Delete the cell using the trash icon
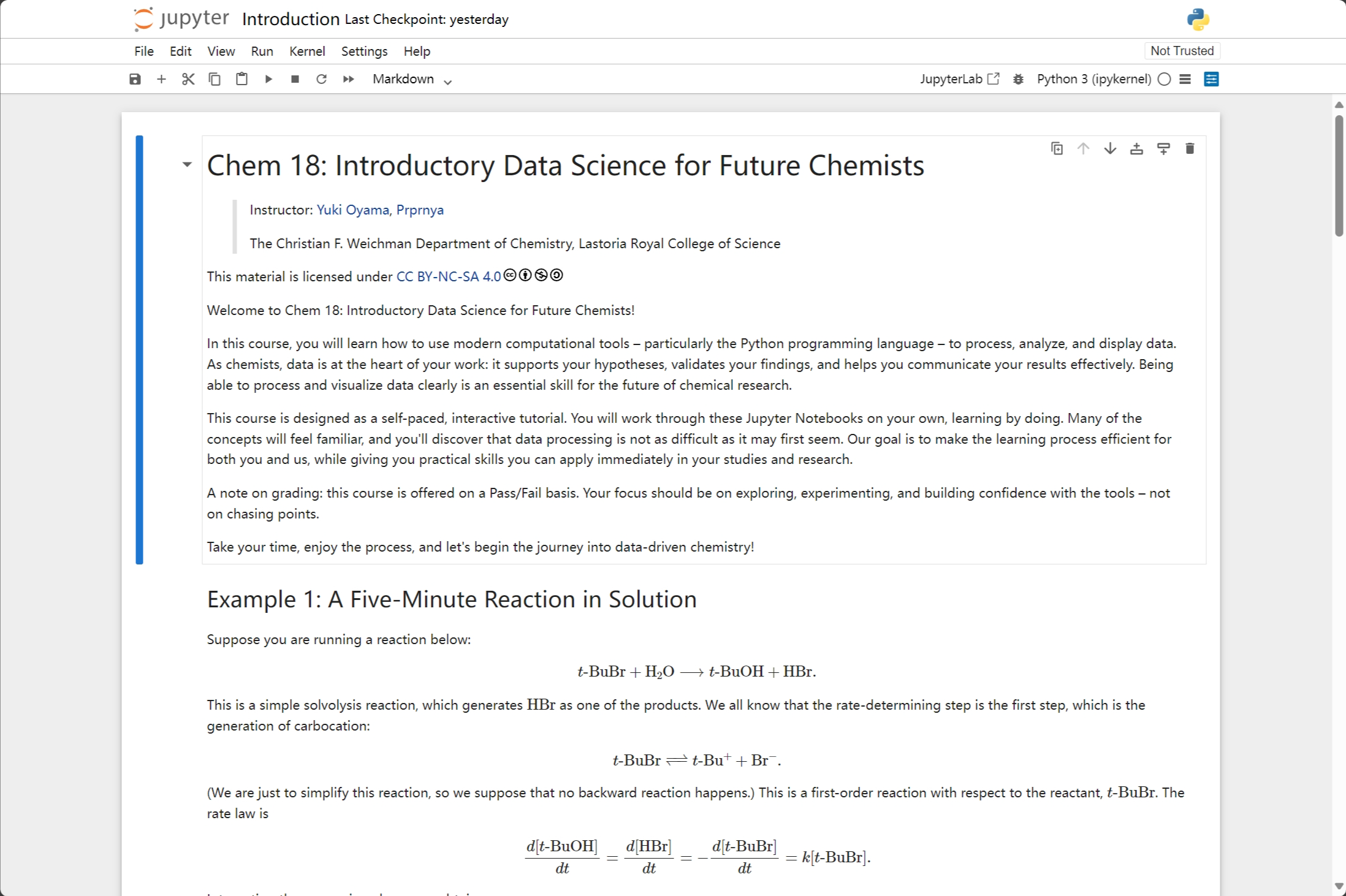The width and height of the screenshot is (1346, 896). point(1190,148)
